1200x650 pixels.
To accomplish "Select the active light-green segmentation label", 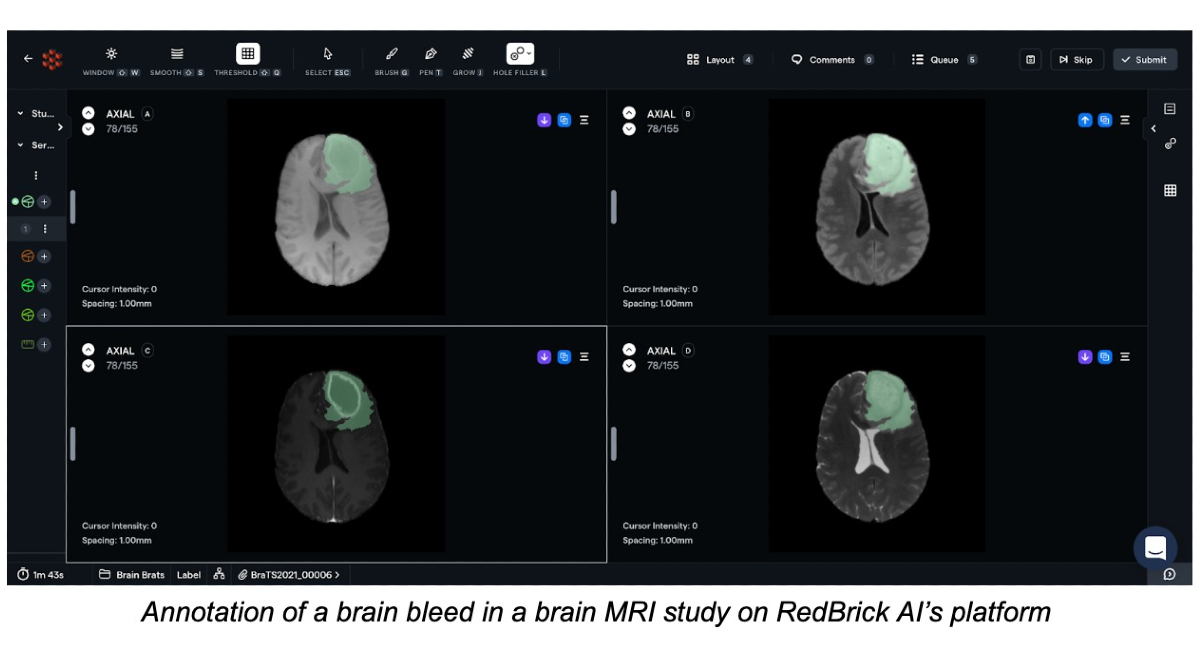I will tap(28, 202).
